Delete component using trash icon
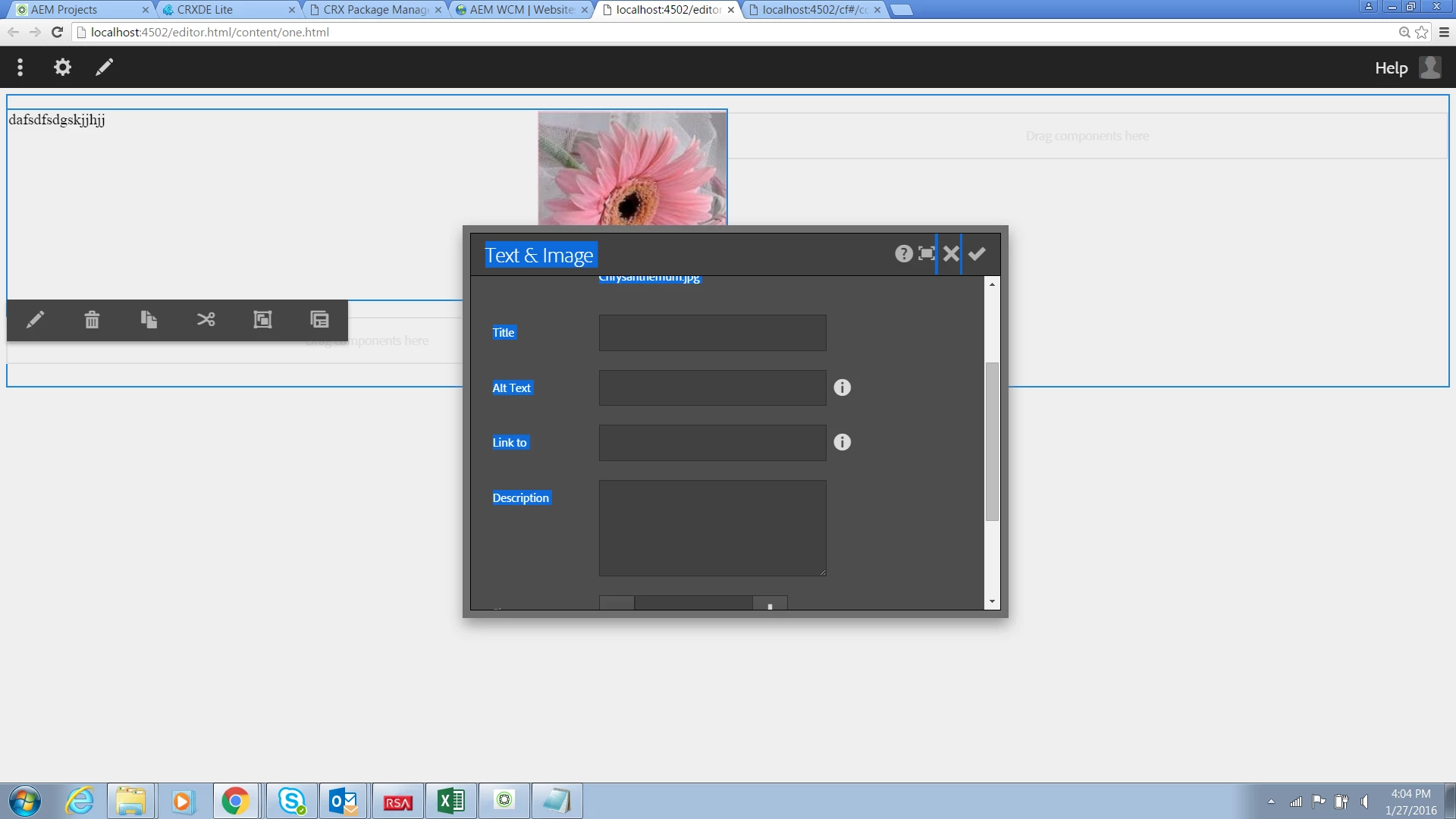Screen dimensions: 1456x819 point(92,319)
